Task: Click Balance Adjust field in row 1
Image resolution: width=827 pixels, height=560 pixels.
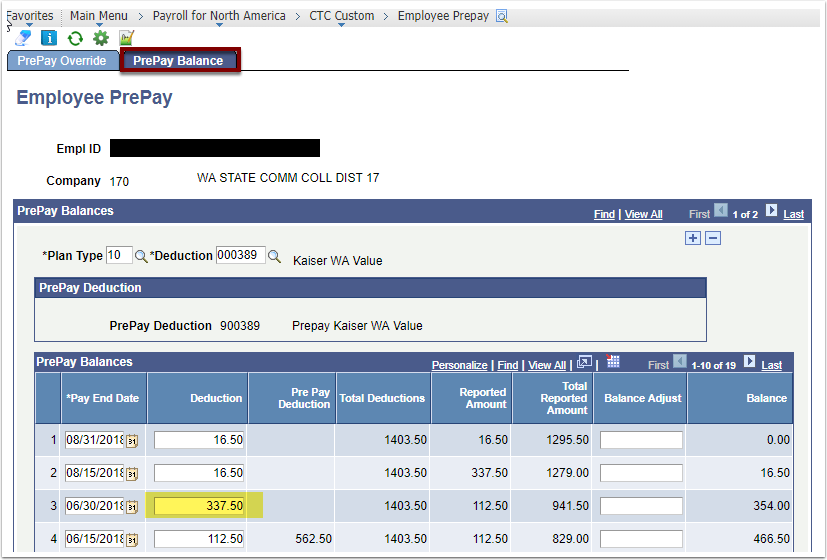Action: click(x=641, y=440)
